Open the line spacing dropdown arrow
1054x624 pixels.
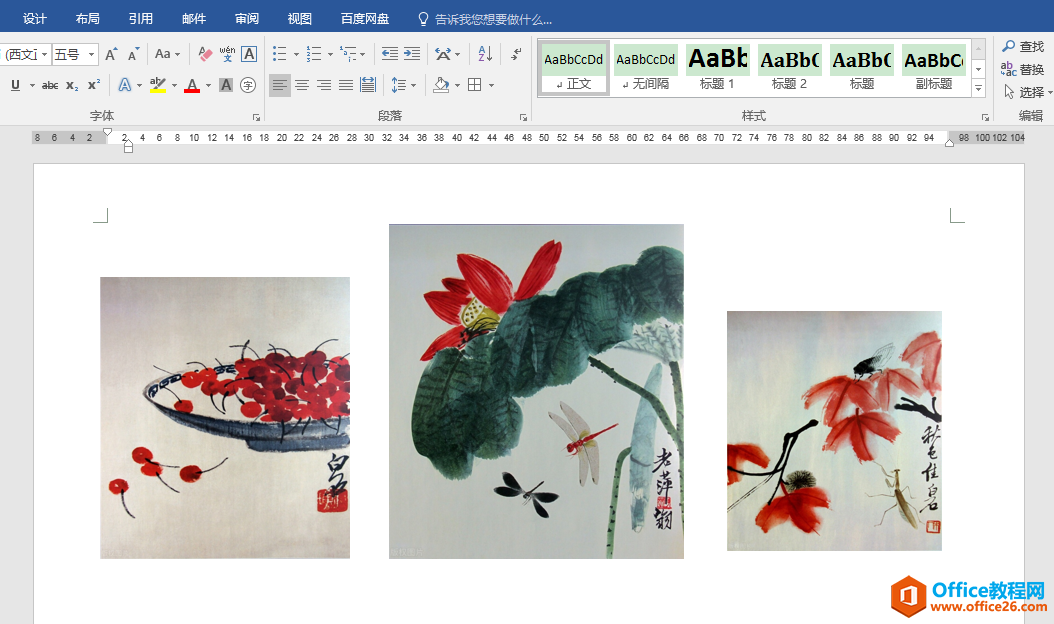(x=413, y=85)
